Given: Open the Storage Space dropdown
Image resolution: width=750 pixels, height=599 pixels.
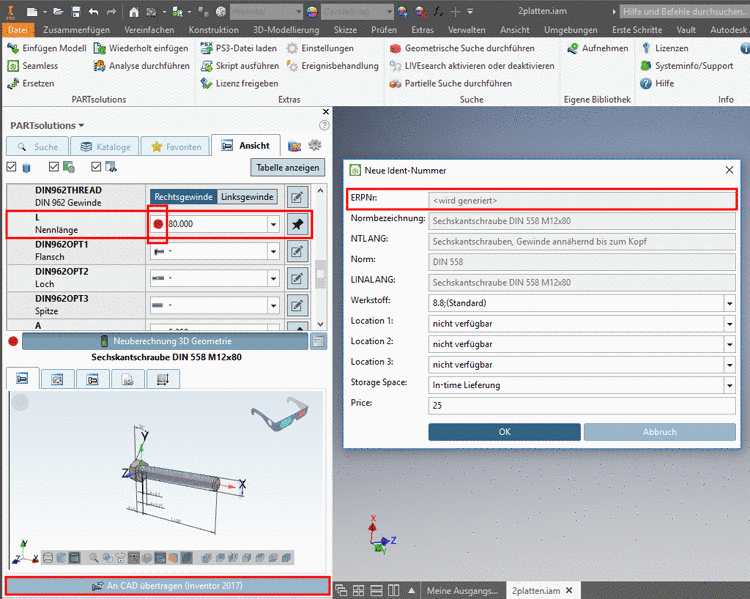Looking at the screenshot, I should (x=729, y=385).
